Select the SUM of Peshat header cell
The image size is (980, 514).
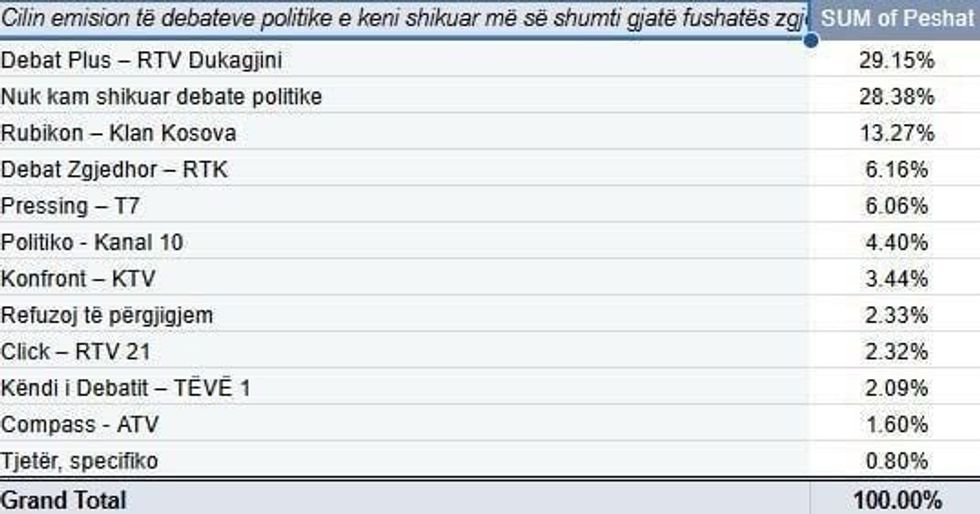(895, 18)
